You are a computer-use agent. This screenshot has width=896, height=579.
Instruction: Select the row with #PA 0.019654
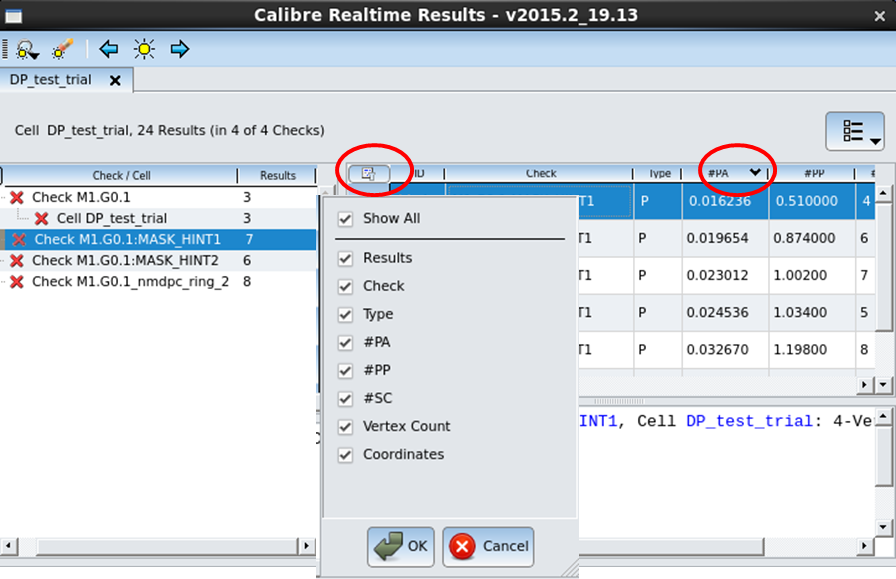[x=726, y=238]
